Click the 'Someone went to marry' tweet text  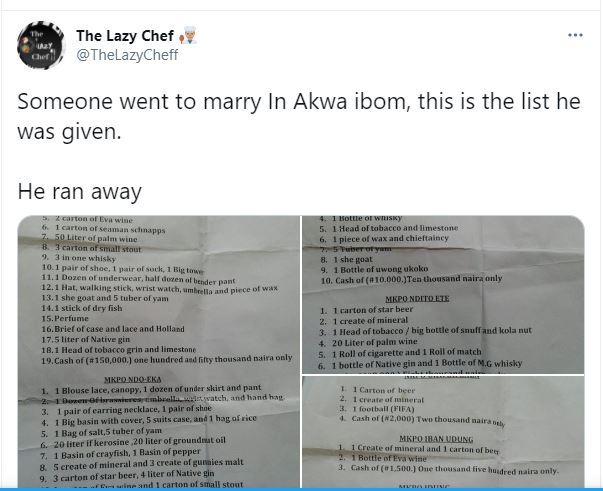(x=299, y=102)
